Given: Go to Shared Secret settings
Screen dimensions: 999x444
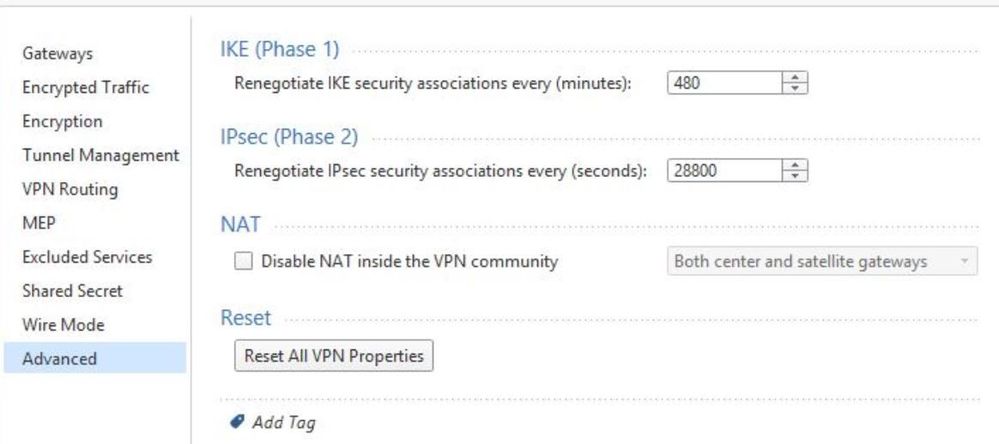Looking at the screenshot, I should (x=73, y=290).
